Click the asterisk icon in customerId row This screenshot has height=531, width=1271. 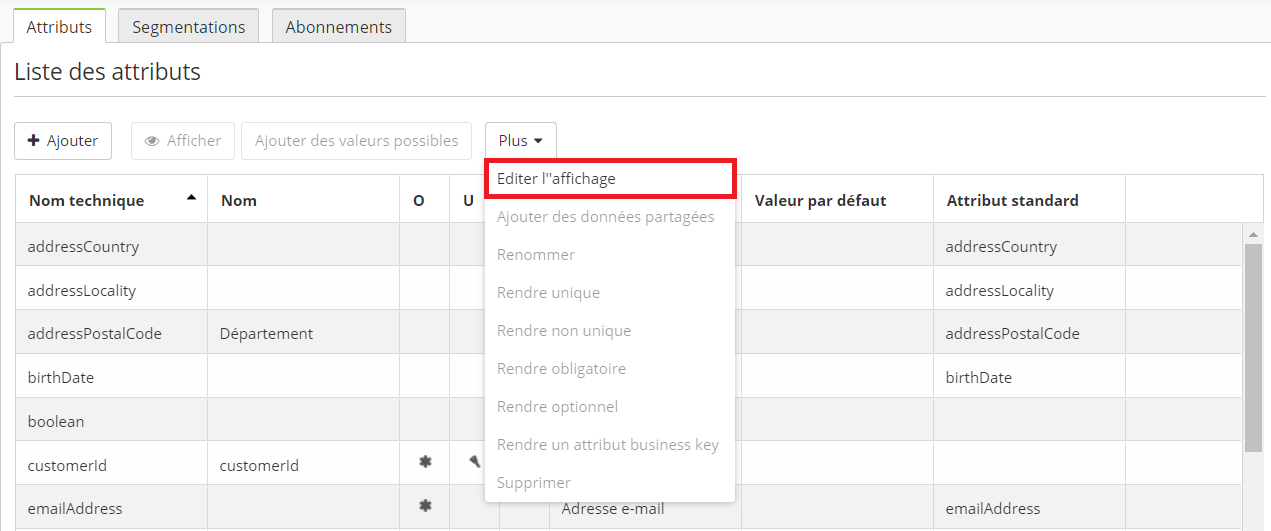click(x=425, y=462)
